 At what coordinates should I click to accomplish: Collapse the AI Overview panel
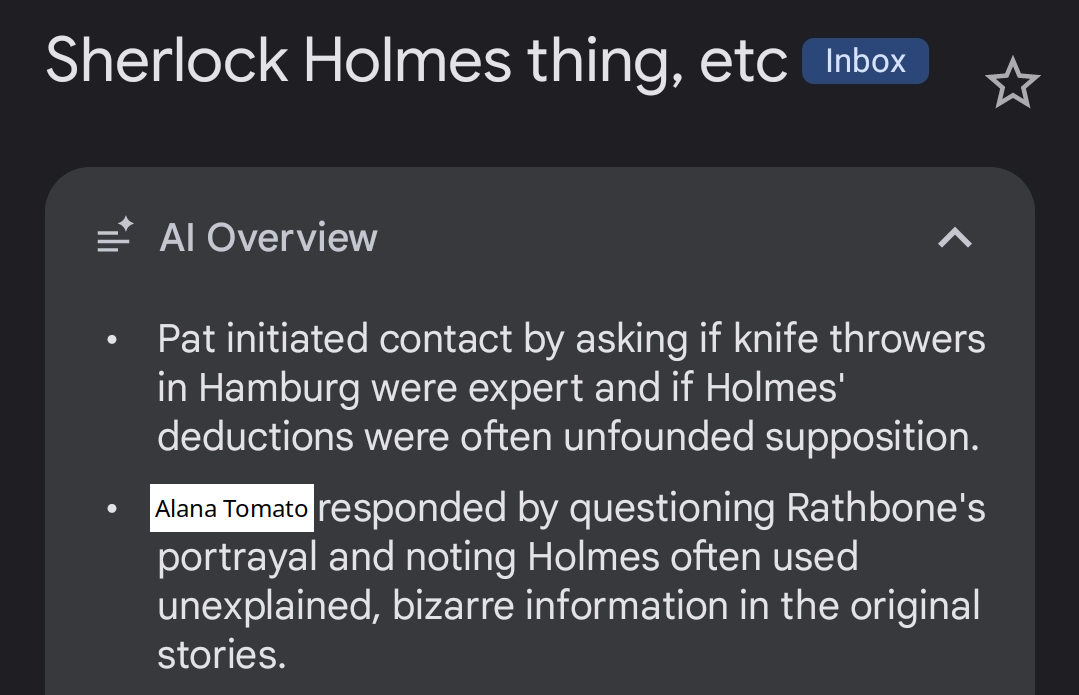point(955,238)
